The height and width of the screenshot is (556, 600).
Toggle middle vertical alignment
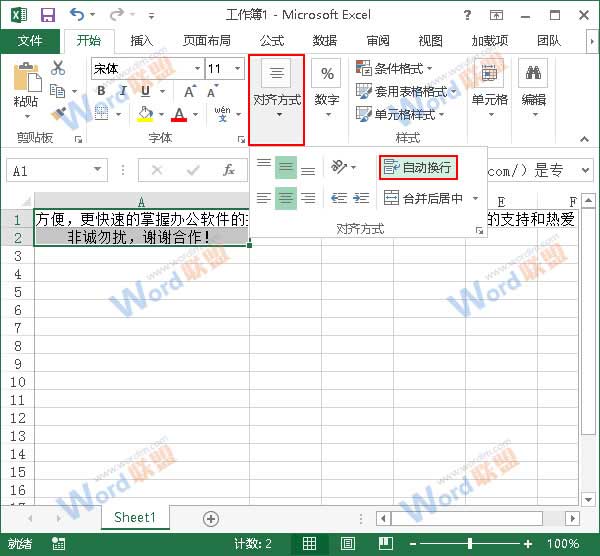click(x=286, y=167)
